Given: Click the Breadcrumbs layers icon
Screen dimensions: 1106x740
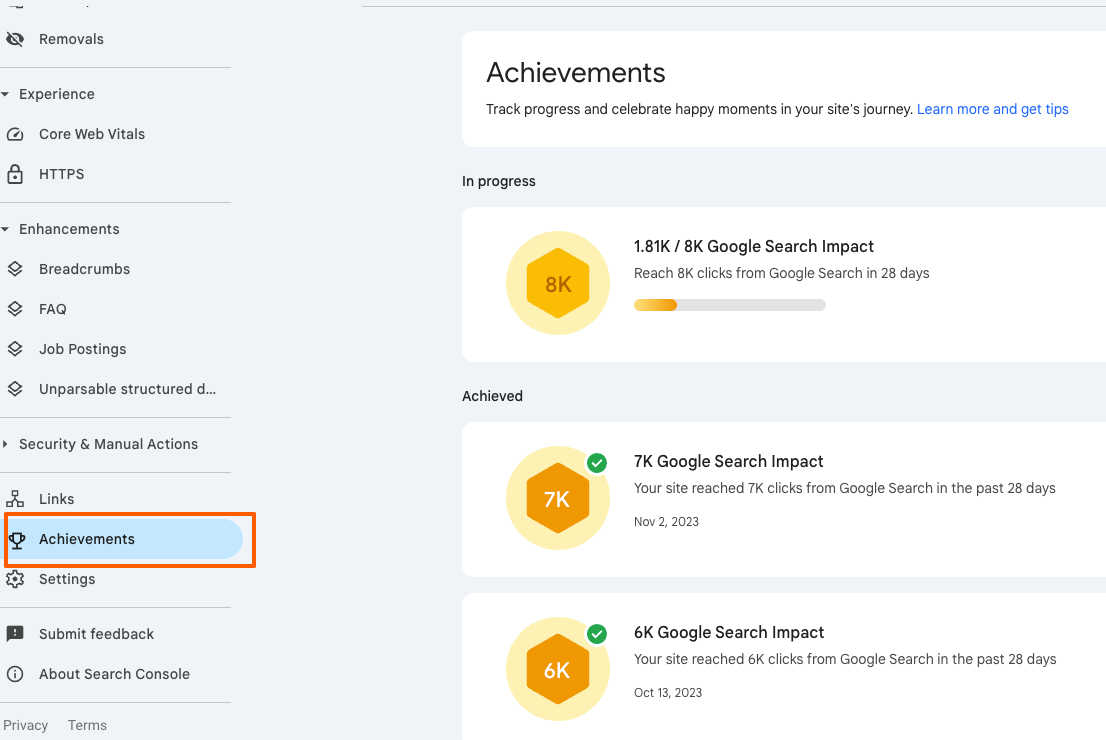Looking at the screenshot, I should click(15, 269).
